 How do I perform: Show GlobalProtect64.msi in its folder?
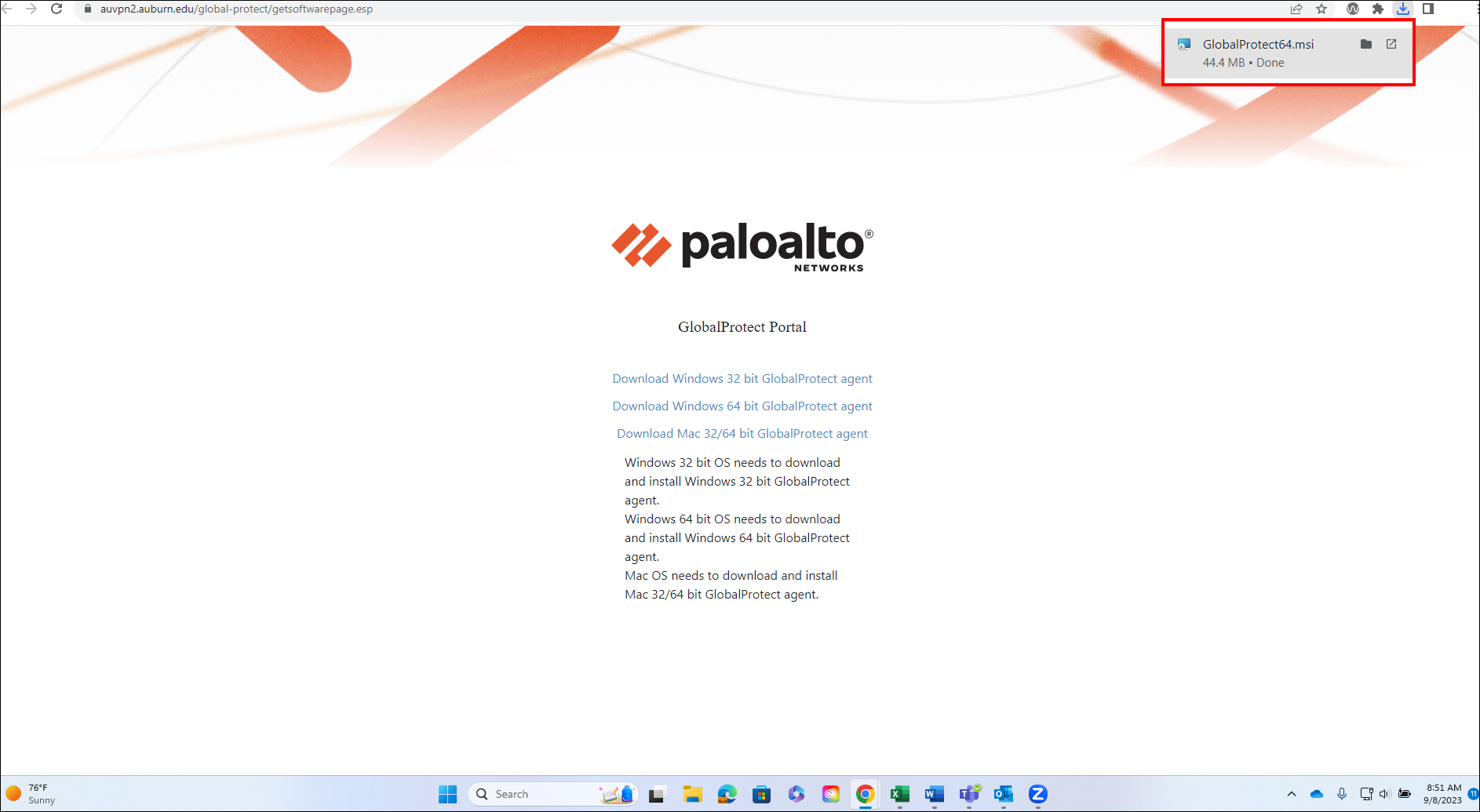tap(1366, 45)
